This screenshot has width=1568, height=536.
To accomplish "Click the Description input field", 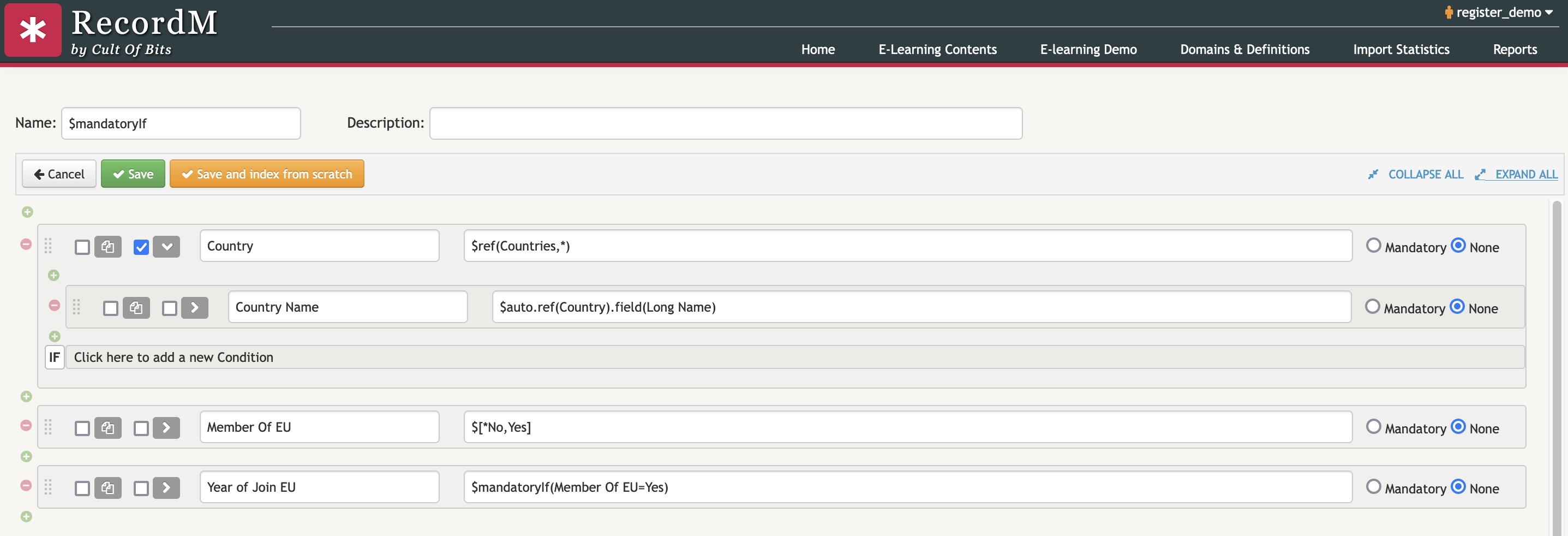I will (x=726, y=123).
